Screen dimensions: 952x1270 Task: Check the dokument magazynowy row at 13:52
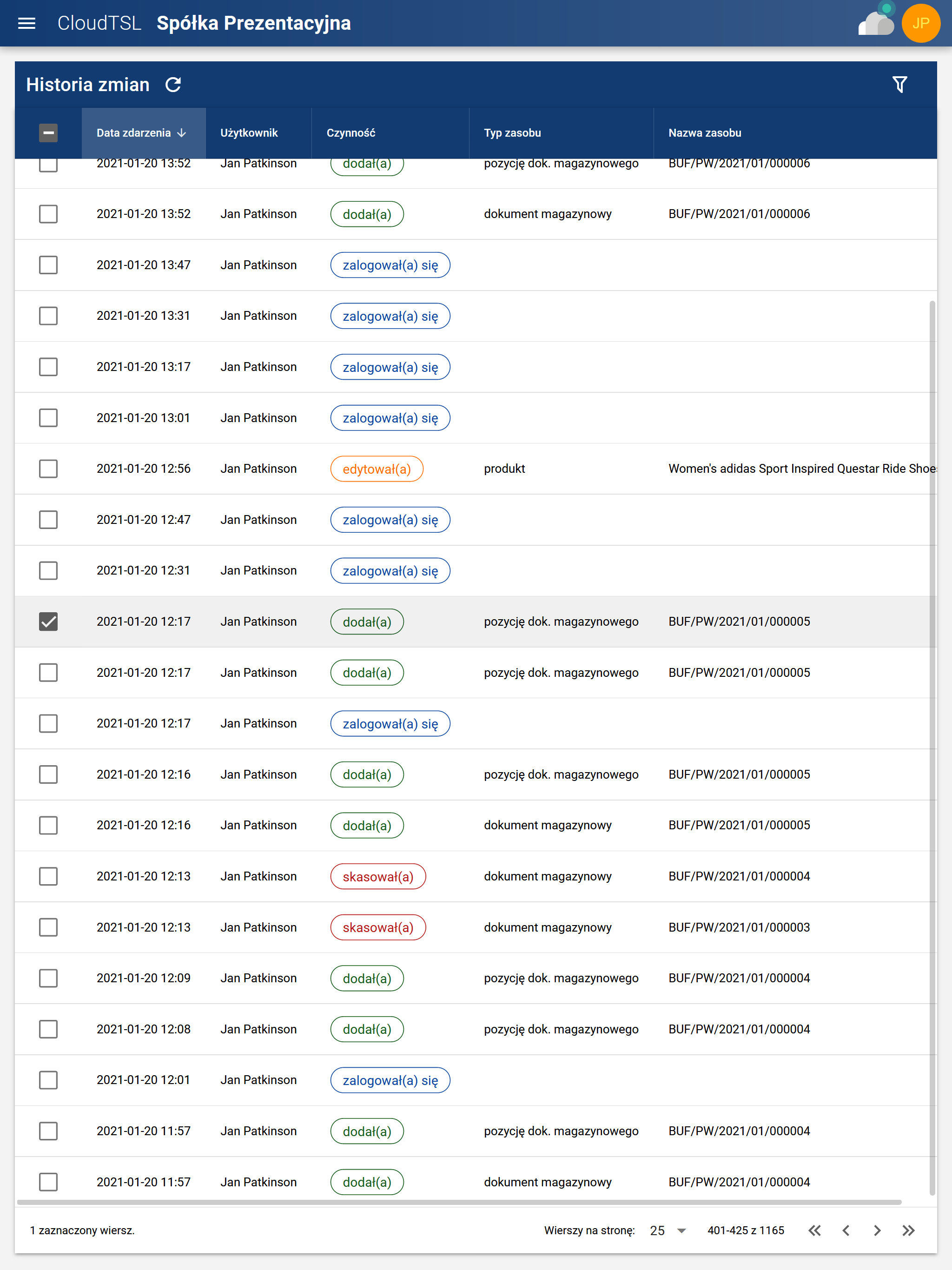48,214
